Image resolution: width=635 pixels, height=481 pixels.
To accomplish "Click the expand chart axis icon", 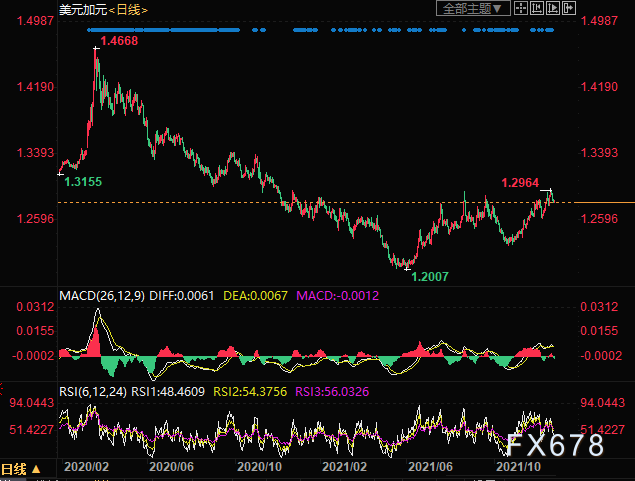I will pyautogui.click(x=553, y=9).
